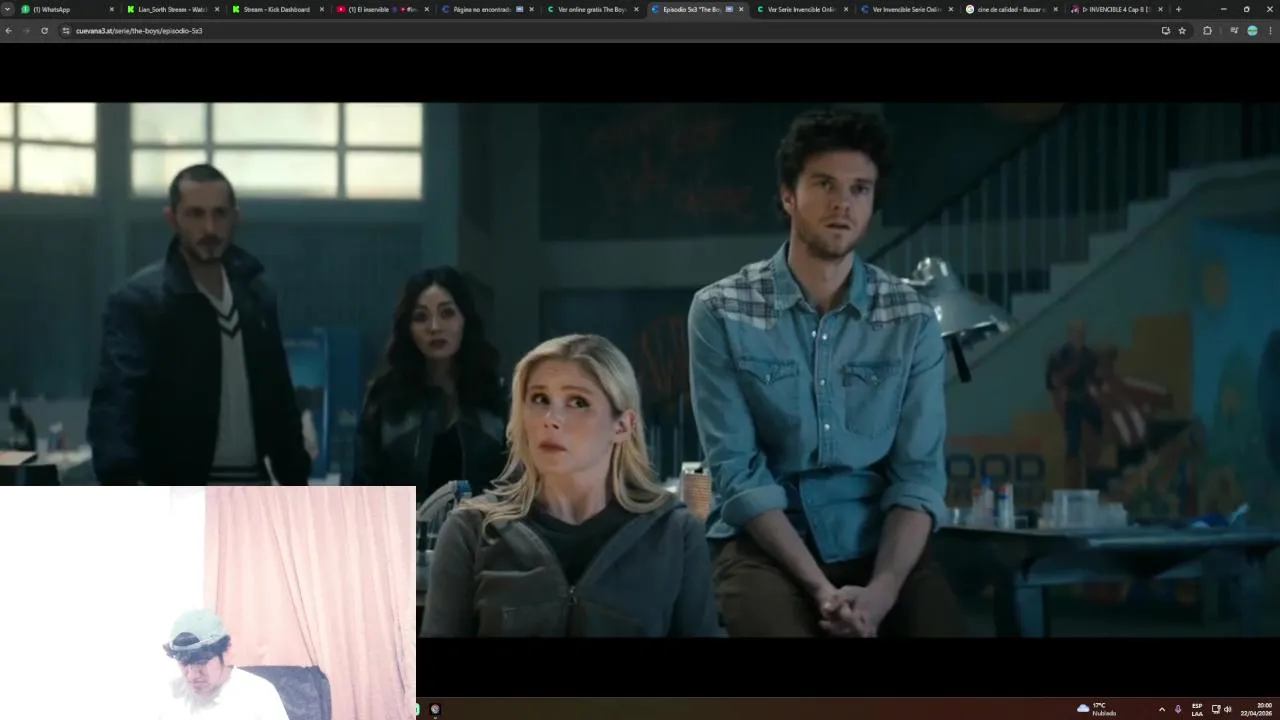Close the Ver online gratis The Boys tab

(636, 9)
